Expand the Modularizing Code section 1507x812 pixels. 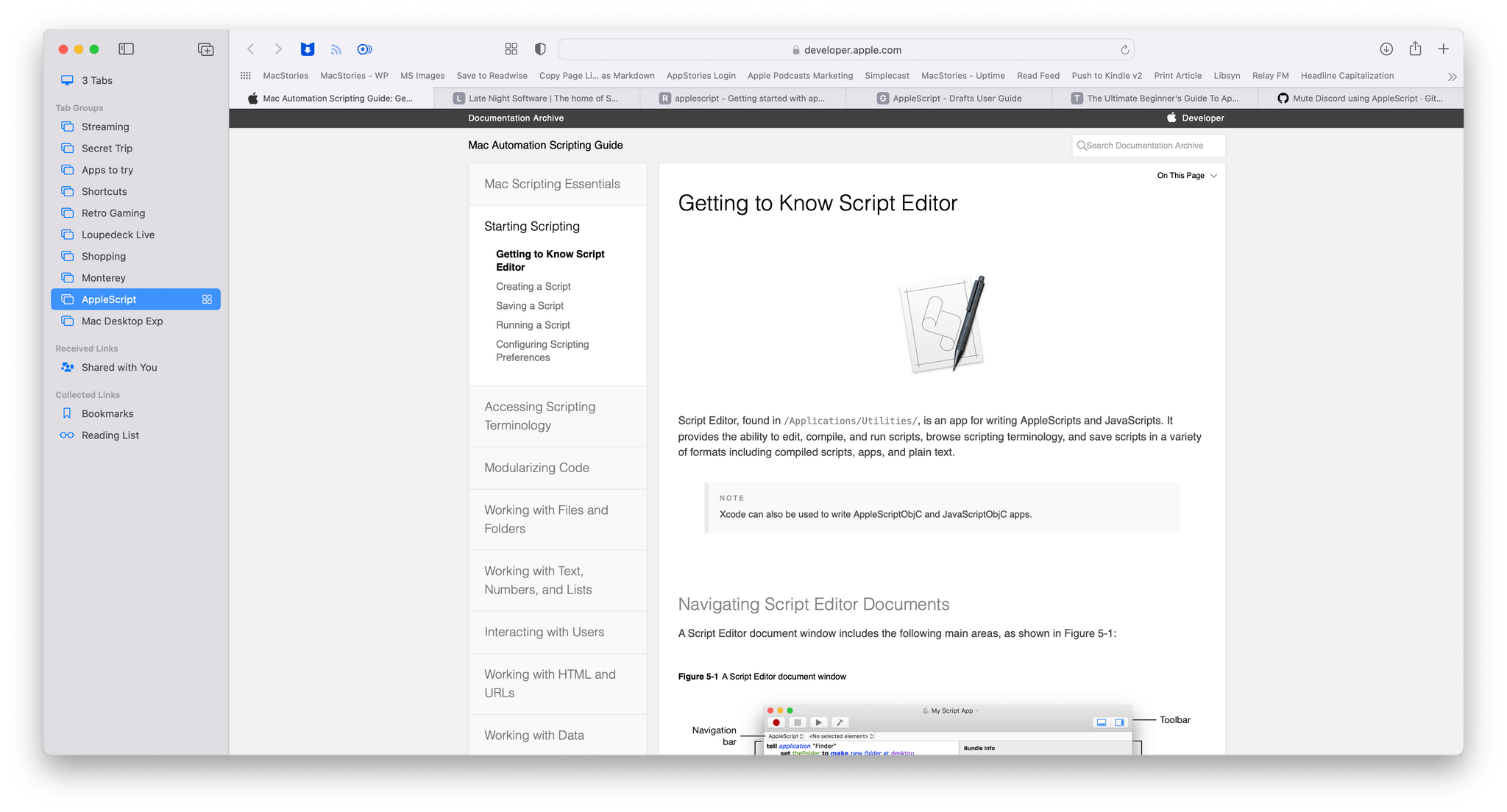click(557, 468)
